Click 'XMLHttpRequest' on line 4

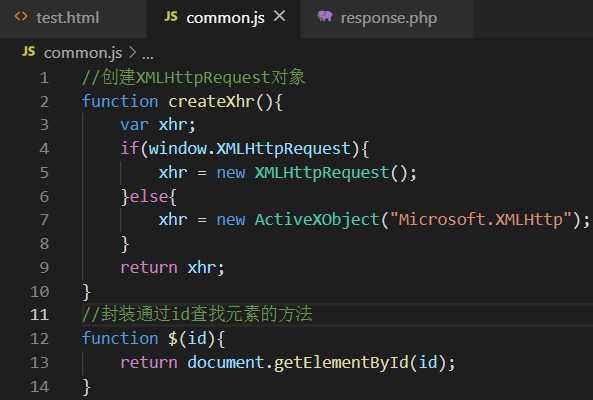tap(283, 149)
